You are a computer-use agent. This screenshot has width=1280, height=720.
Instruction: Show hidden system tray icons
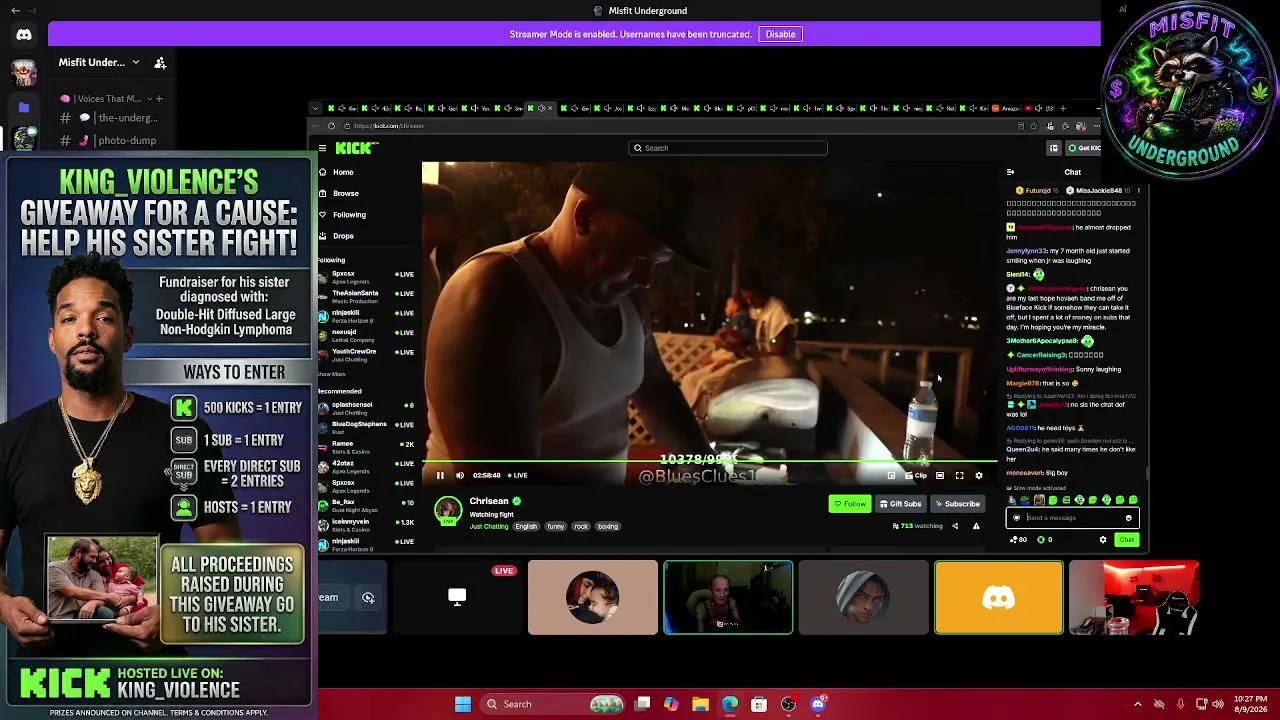click(x=1137, y=704)
